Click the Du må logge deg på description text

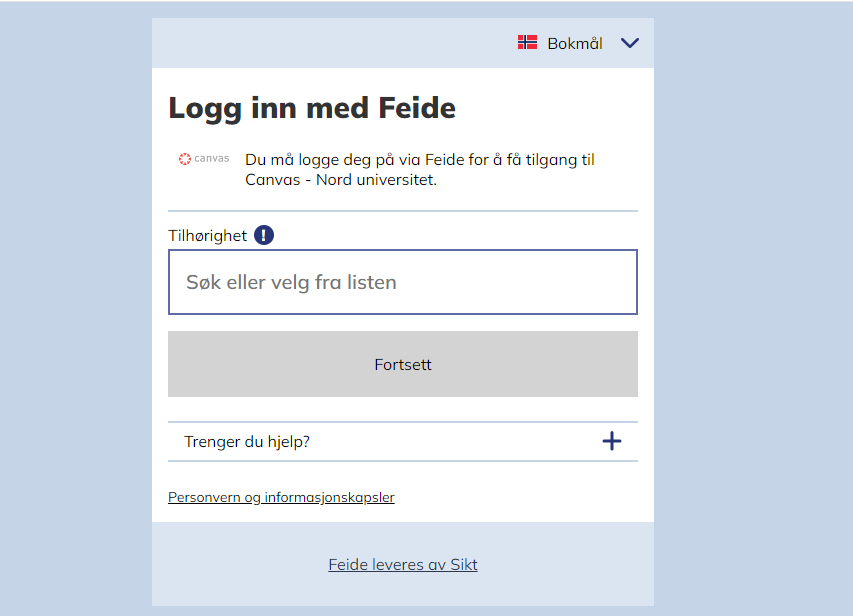coord(420,169)
